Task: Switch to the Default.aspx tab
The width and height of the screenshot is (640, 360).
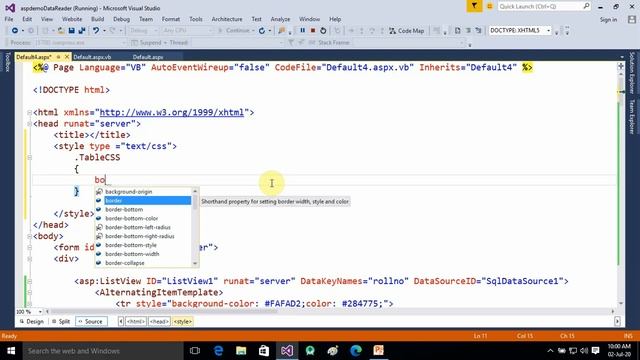Action: point(148,57)
